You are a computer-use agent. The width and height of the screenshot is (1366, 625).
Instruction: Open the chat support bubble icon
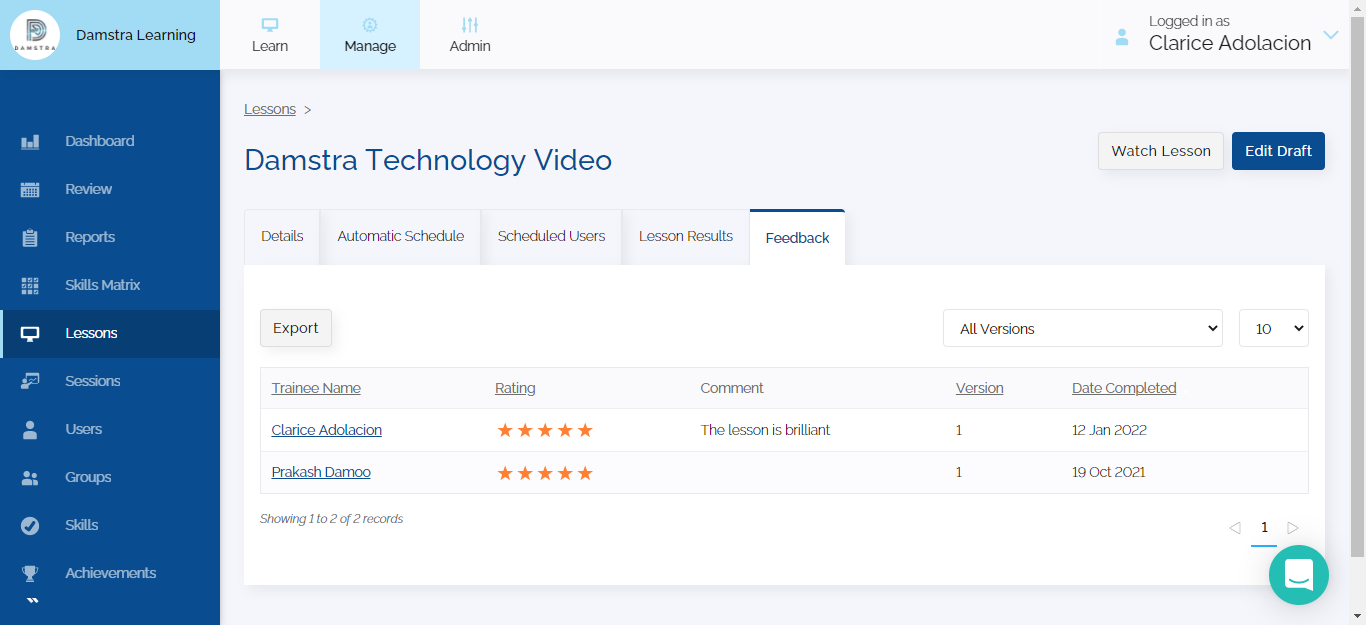[1299, 575]
